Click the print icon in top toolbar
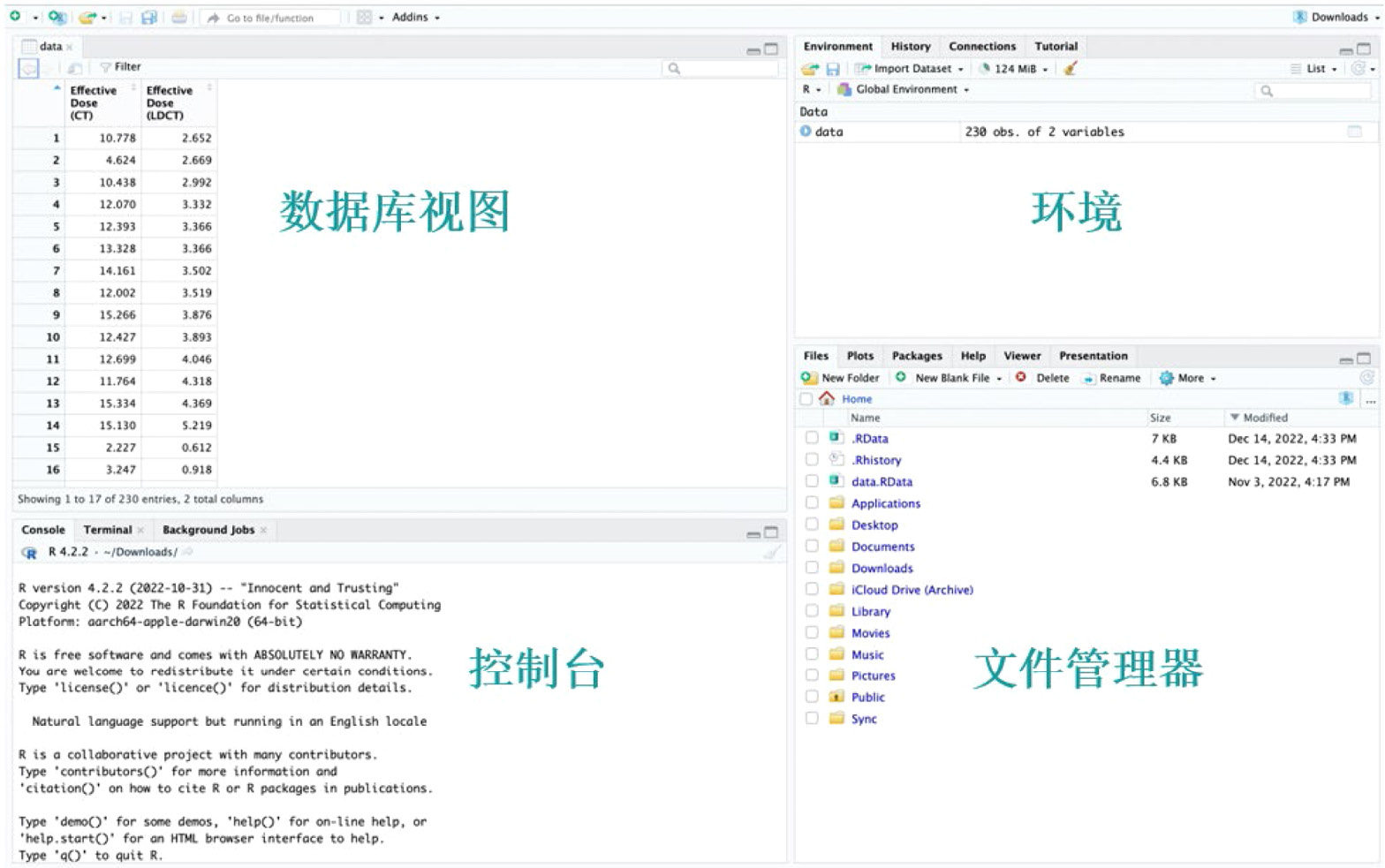The width and height of the screenshot is (1385, 868). (x=179, y=18)
